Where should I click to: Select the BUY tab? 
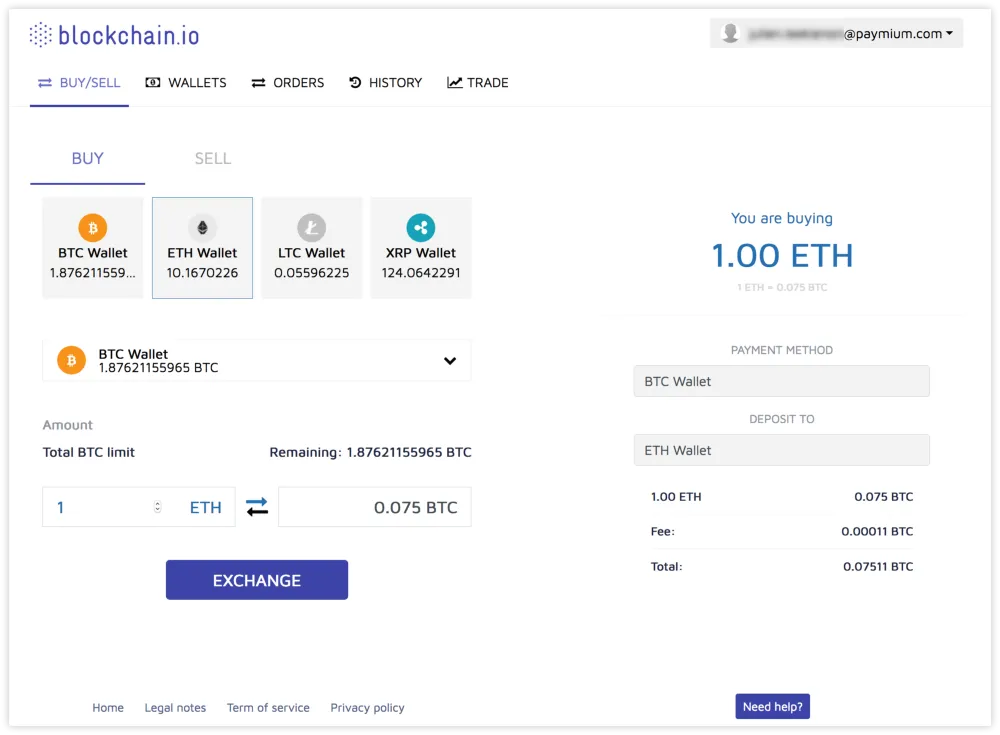(x=87, y=159)
